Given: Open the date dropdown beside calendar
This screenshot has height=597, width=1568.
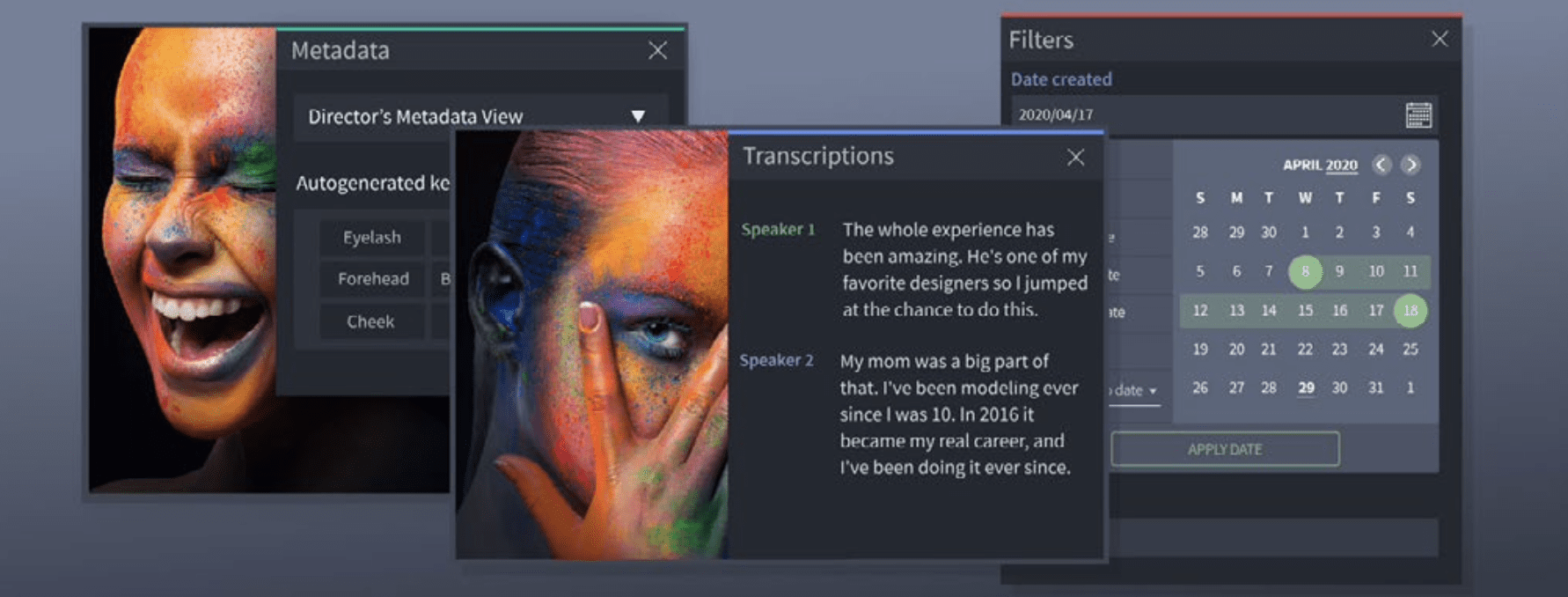Looking at the screenshot, I should click(x=1133, y=390).
